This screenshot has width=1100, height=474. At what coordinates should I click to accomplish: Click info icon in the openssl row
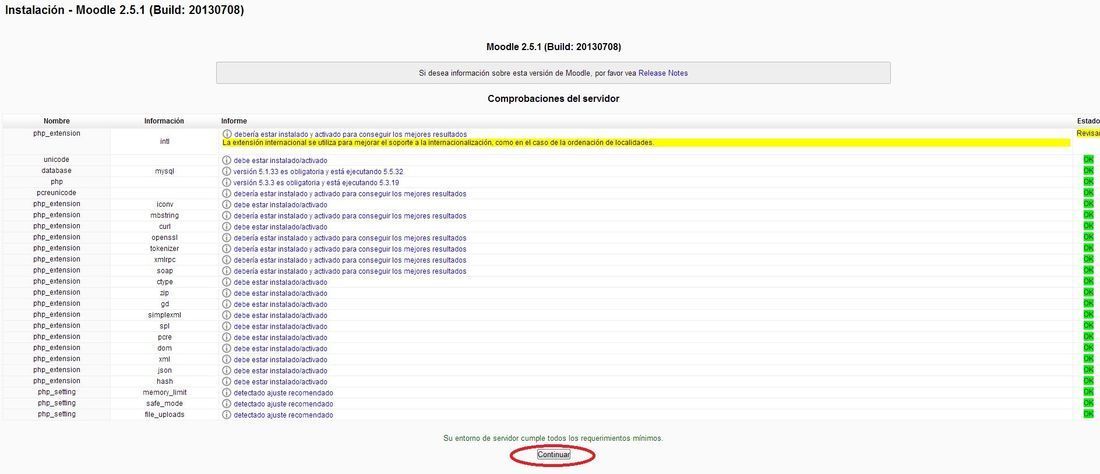coord(227,238)
